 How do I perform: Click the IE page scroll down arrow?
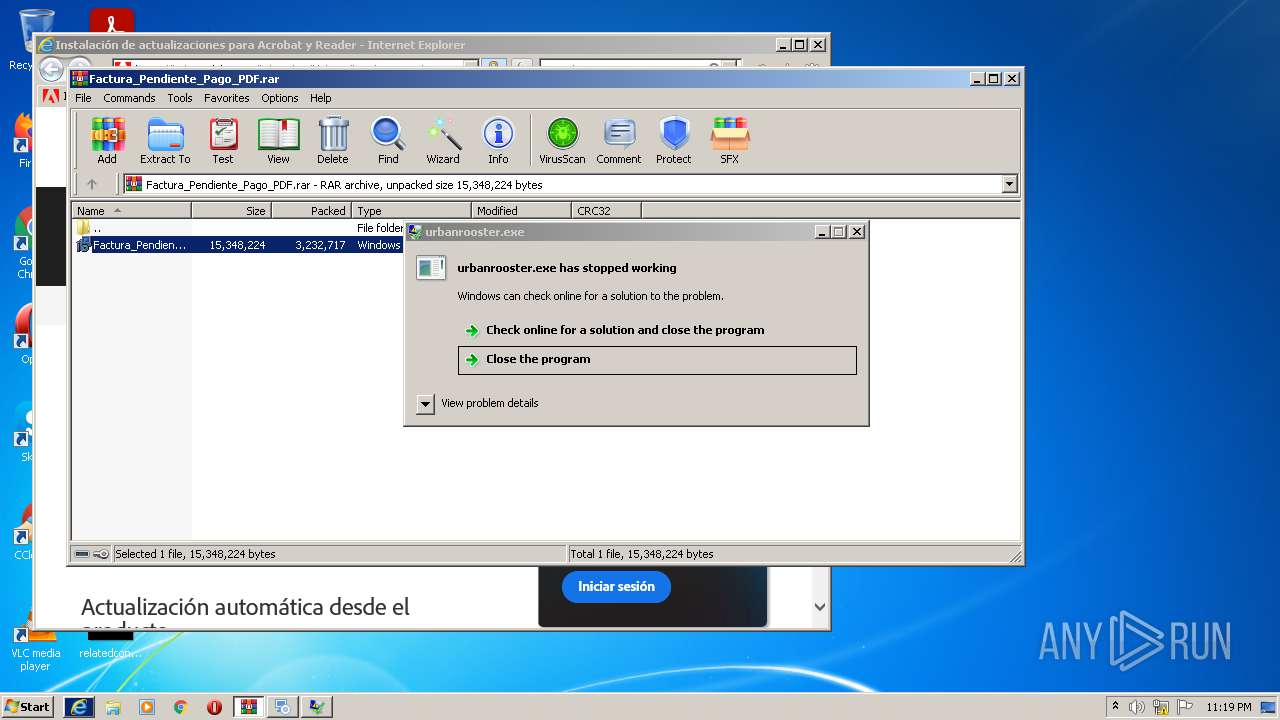pos(820,606)
